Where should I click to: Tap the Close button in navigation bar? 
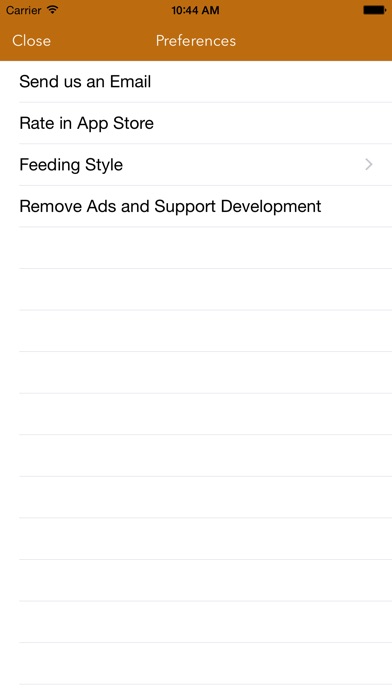[31, 40]
